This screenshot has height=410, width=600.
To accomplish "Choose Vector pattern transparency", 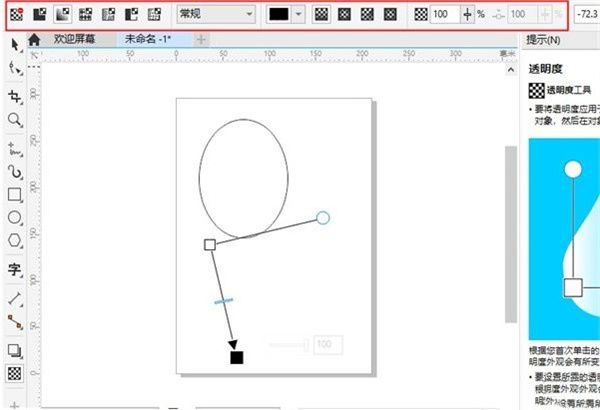I will pyautogui.click(x=85, y=15).
